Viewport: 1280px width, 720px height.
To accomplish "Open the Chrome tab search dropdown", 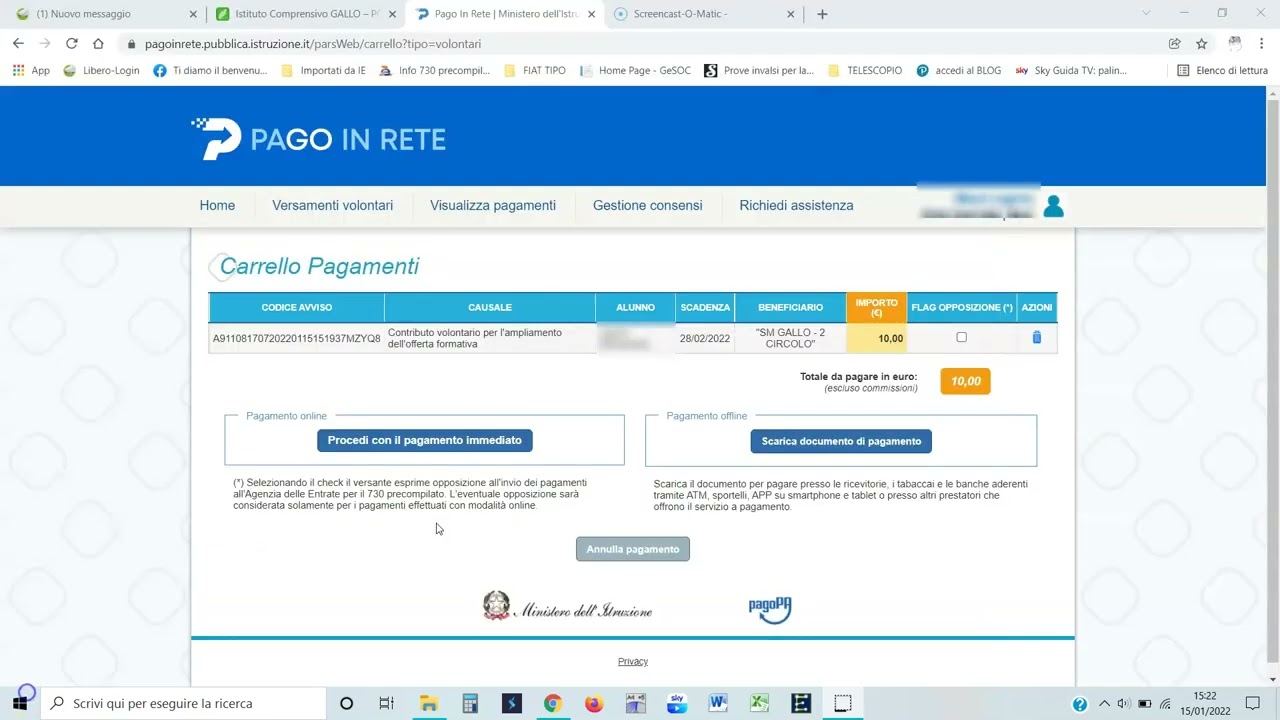I will (1146, 14).
